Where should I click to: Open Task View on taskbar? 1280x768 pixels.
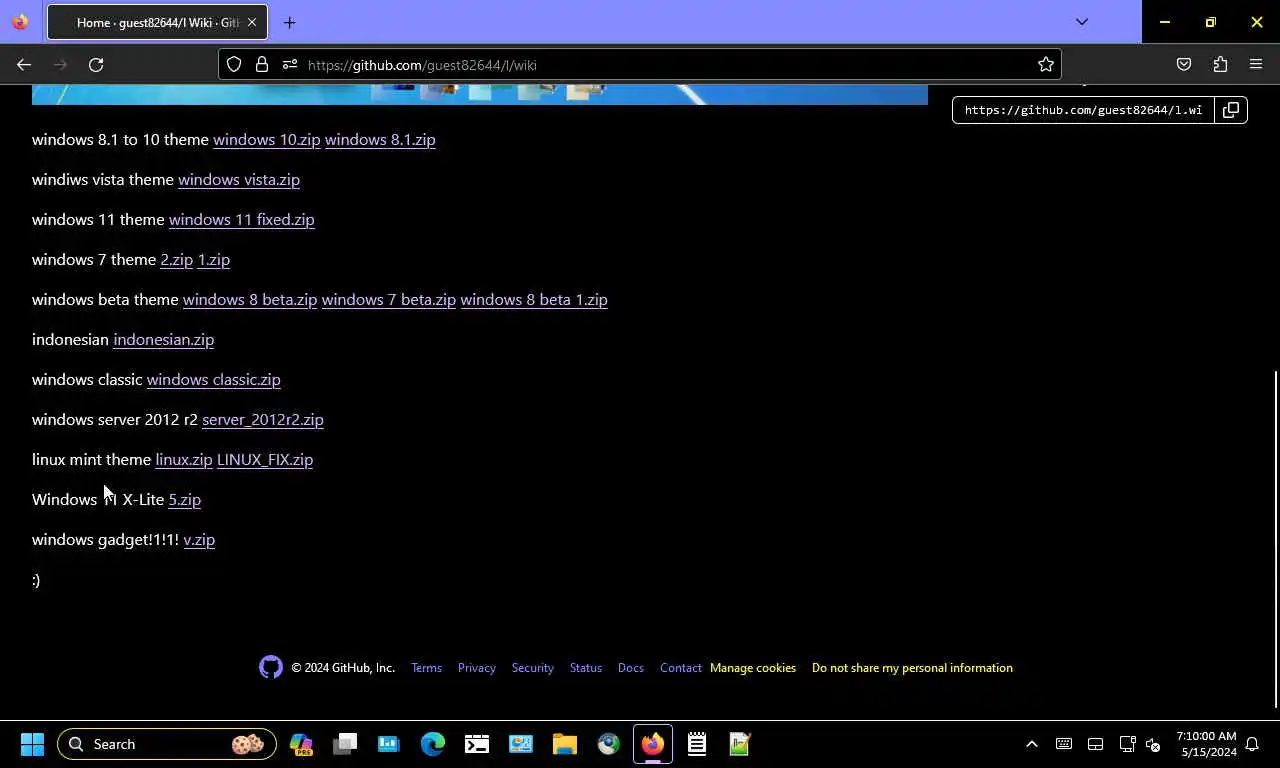click(x=345, y=744)
